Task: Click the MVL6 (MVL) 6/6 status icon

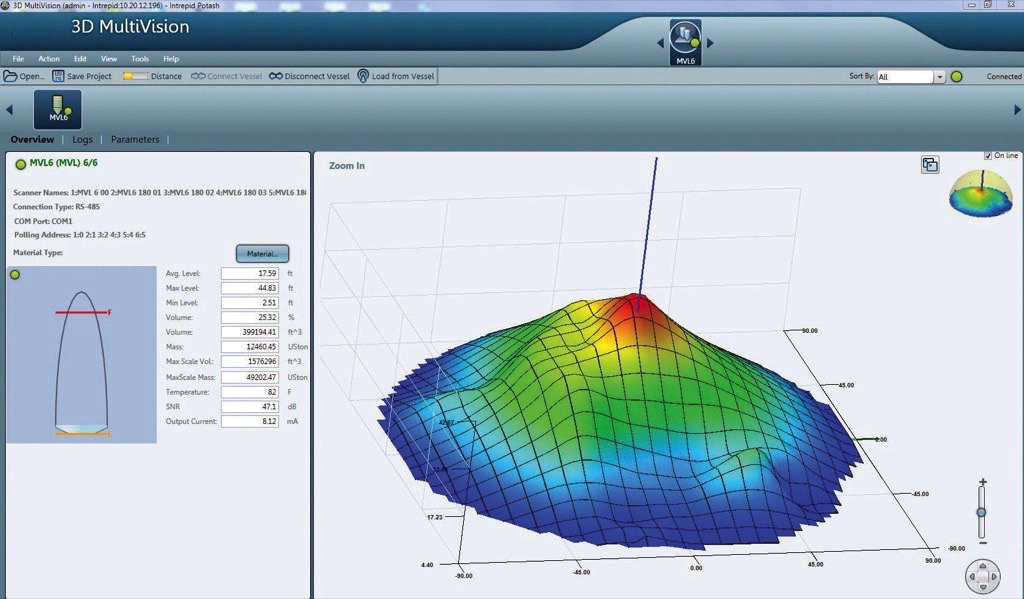Action: click(x=21, y=164)
